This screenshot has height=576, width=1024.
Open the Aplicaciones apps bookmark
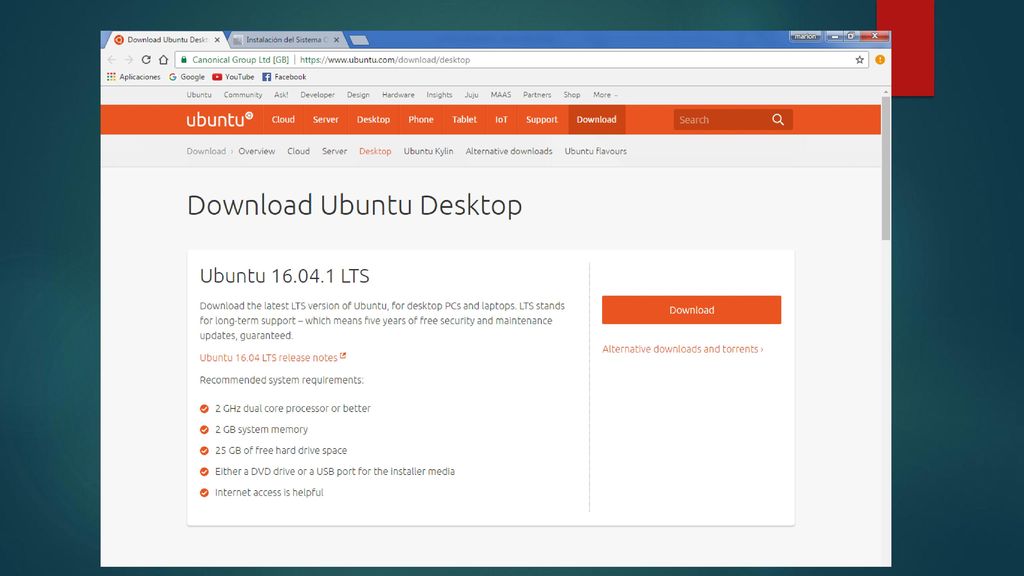(x=133, y=77)
